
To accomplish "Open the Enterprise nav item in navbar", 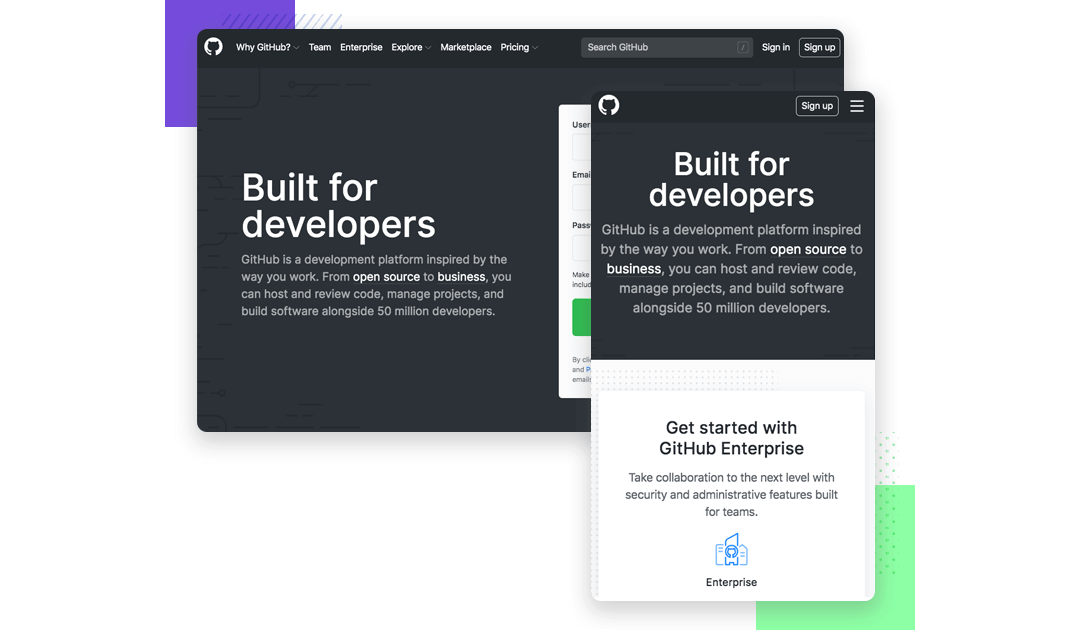I will (361, 48).
